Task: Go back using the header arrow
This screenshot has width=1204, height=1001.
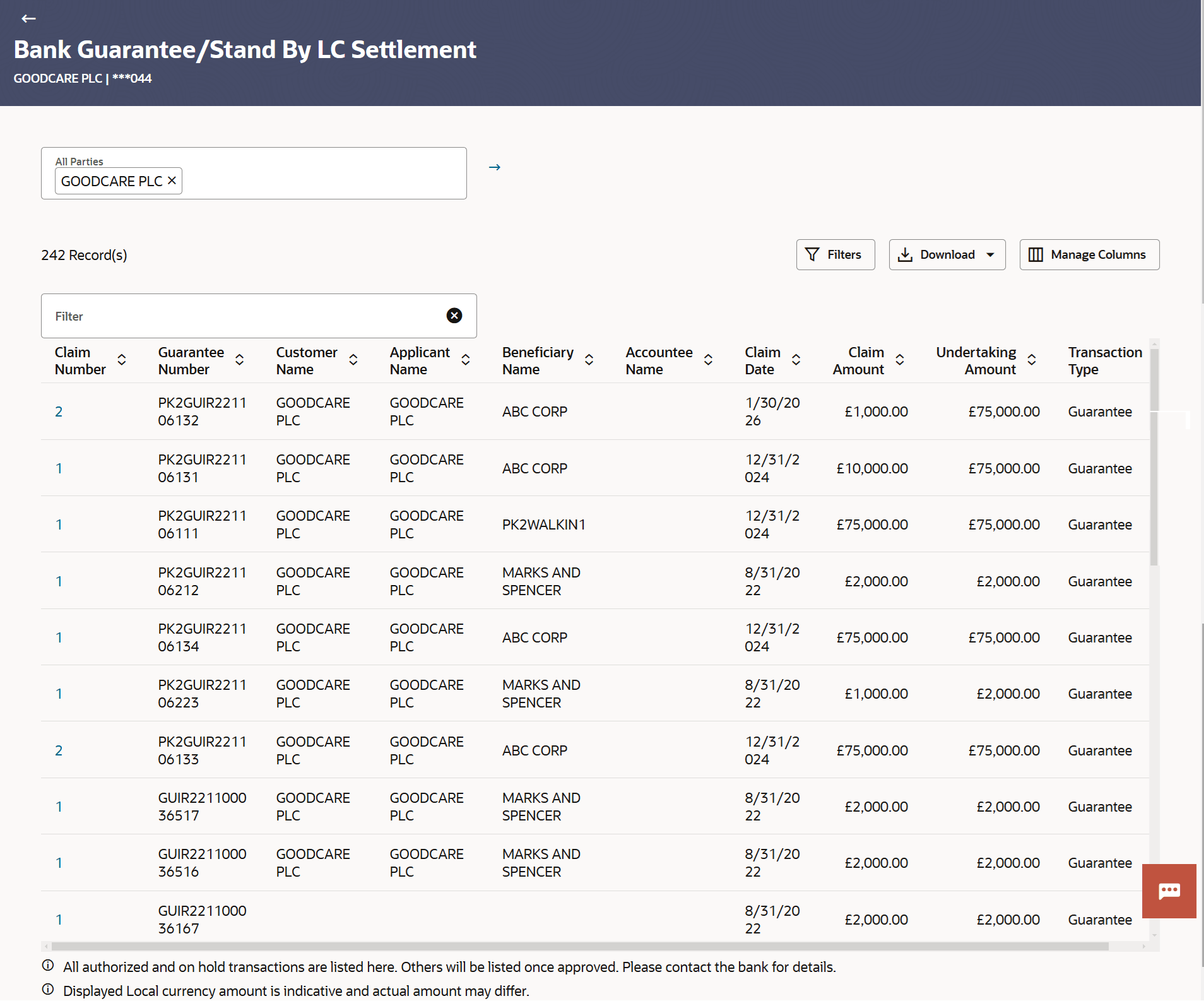Action: click(28, 18)
